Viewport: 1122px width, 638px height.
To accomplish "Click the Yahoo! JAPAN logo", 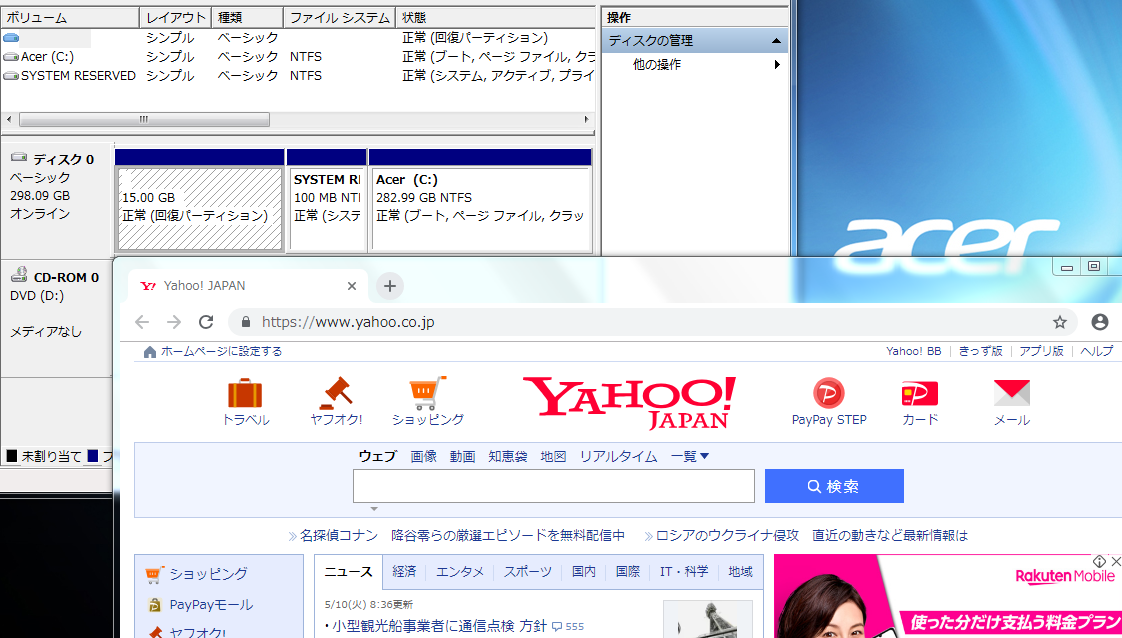I will coord(629,403).
